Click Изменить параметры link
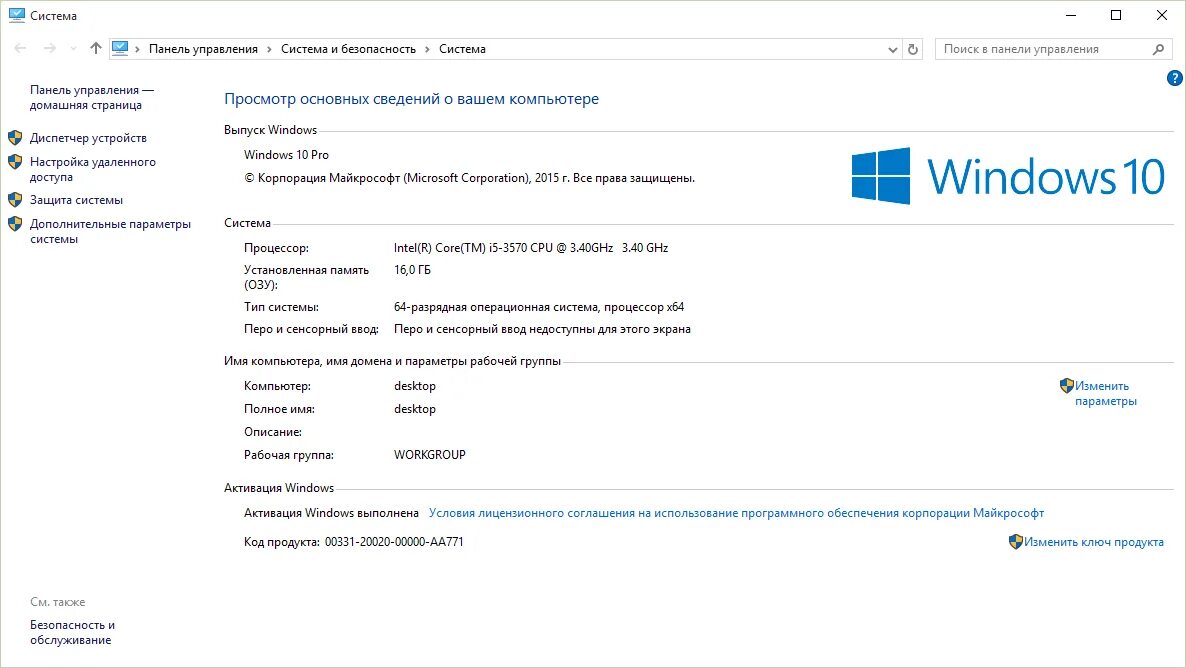Viewport: 1186px width, 668px height. 1105,393
